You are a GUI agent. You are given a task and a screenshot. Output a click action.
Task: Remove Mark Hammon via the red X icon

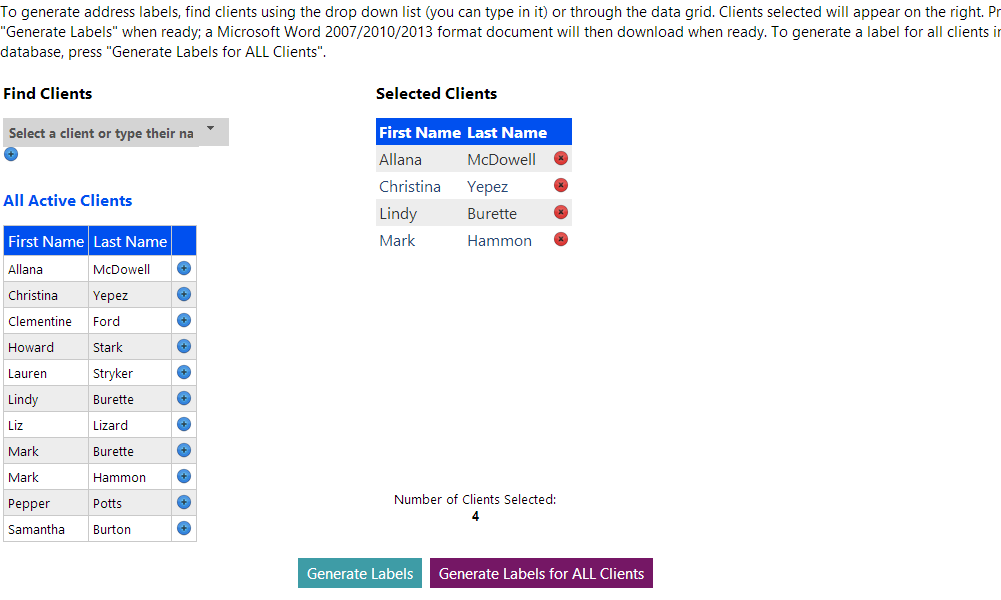pos(561,239)
